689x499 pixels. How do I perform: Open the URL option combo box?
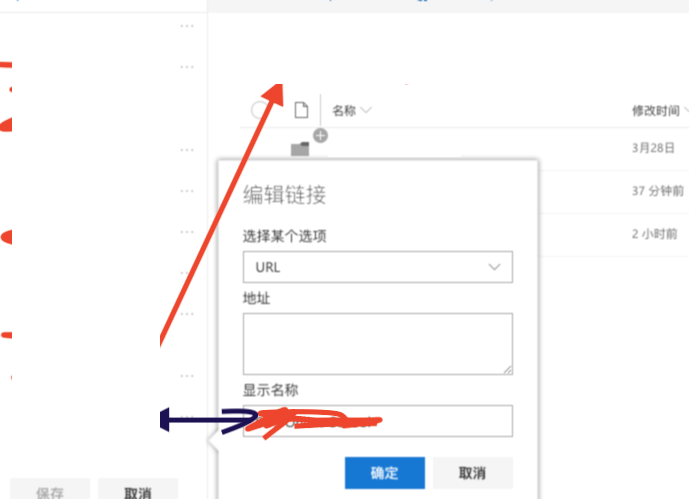pyautogui.click(x=377, y=267)
